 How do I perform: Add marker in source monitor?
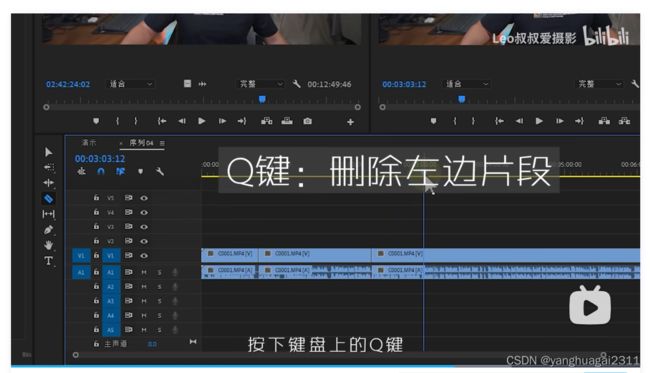coord(96,121)
